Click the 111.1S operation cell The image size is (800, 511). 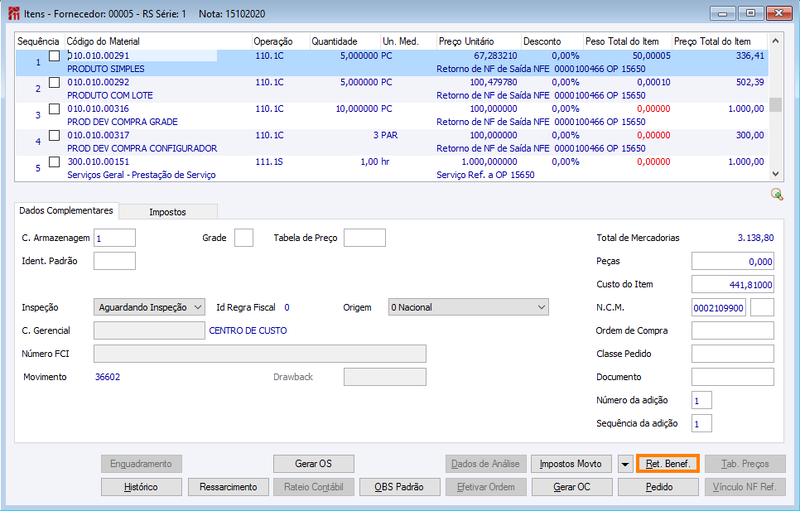click(x=269, y=162)
